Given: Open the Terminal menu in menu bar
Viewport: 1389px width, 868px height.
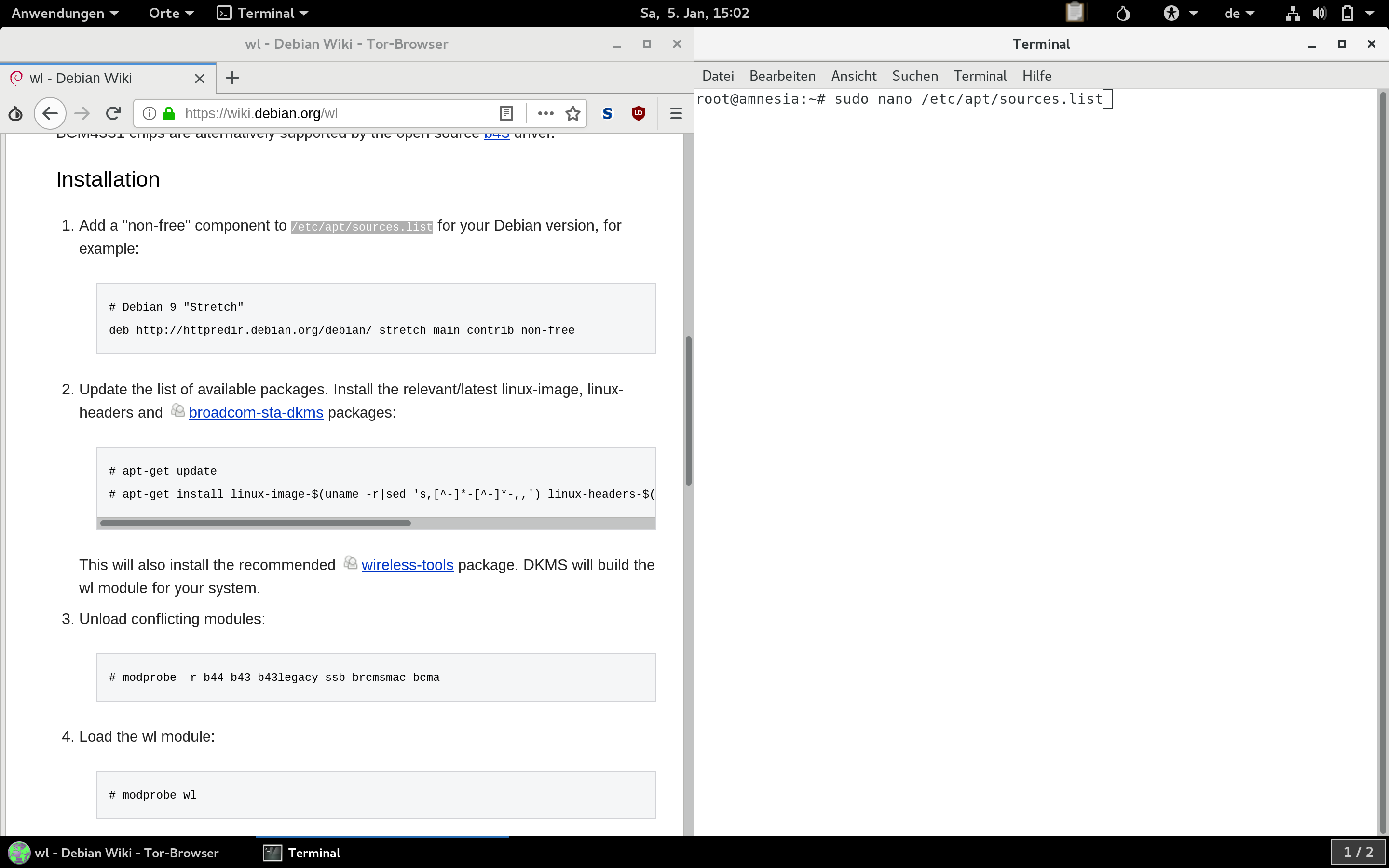Looking at the screenshot, I should pyautogui.click(x=980, y=76).
